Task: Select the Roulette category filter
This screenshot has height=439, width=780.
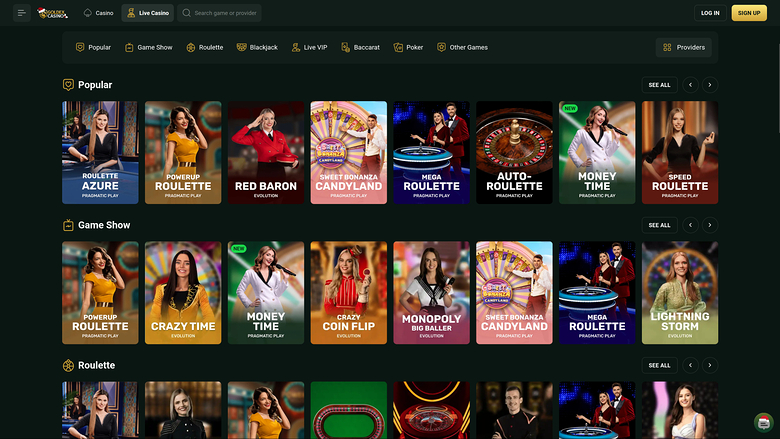Action: [204, 47]
